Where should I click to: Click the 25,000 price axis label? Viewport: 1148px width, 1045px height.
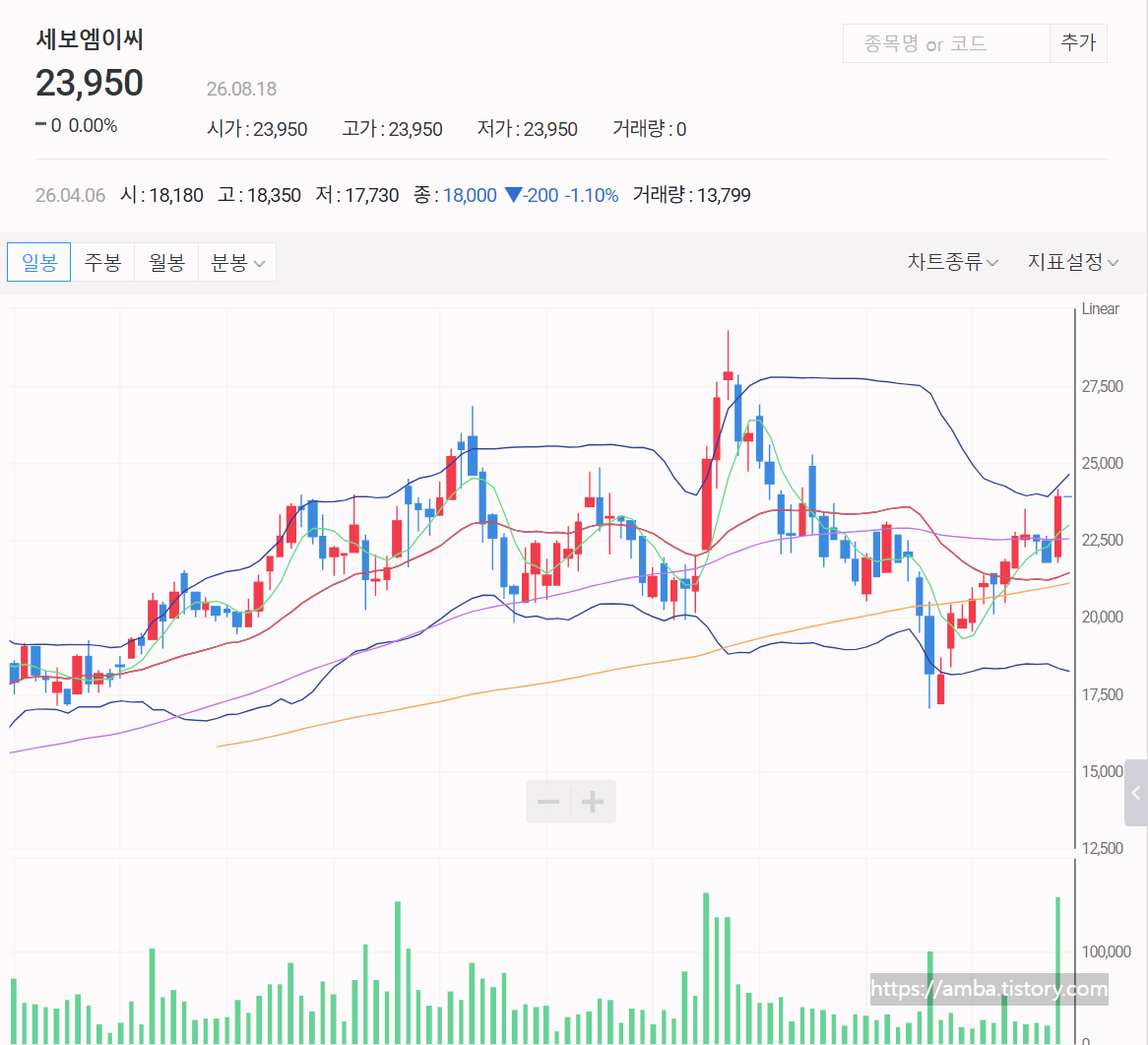click(x=1102, y=464)
